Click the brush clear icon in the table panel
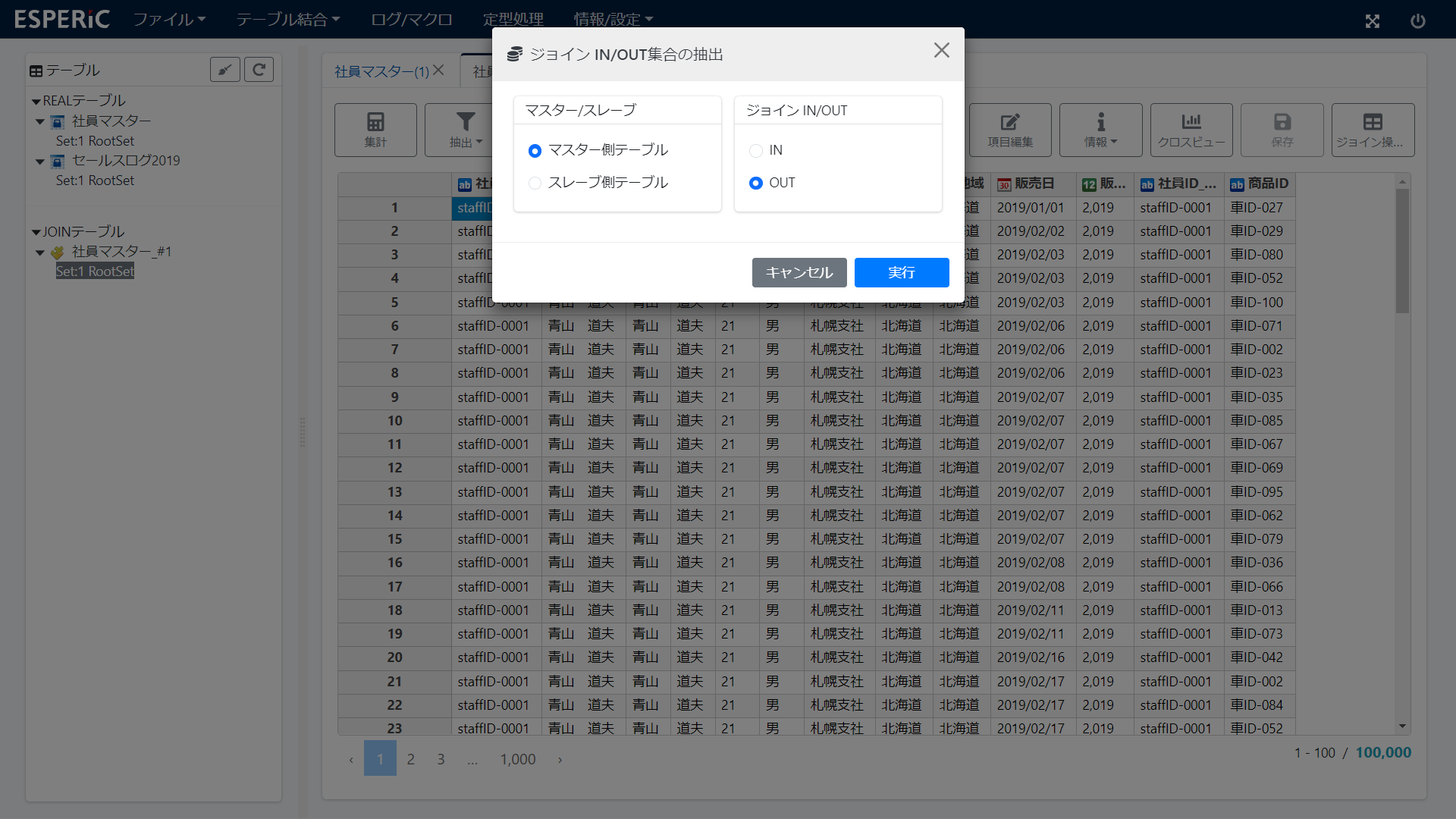The image size is (1456, 819). 225,70
